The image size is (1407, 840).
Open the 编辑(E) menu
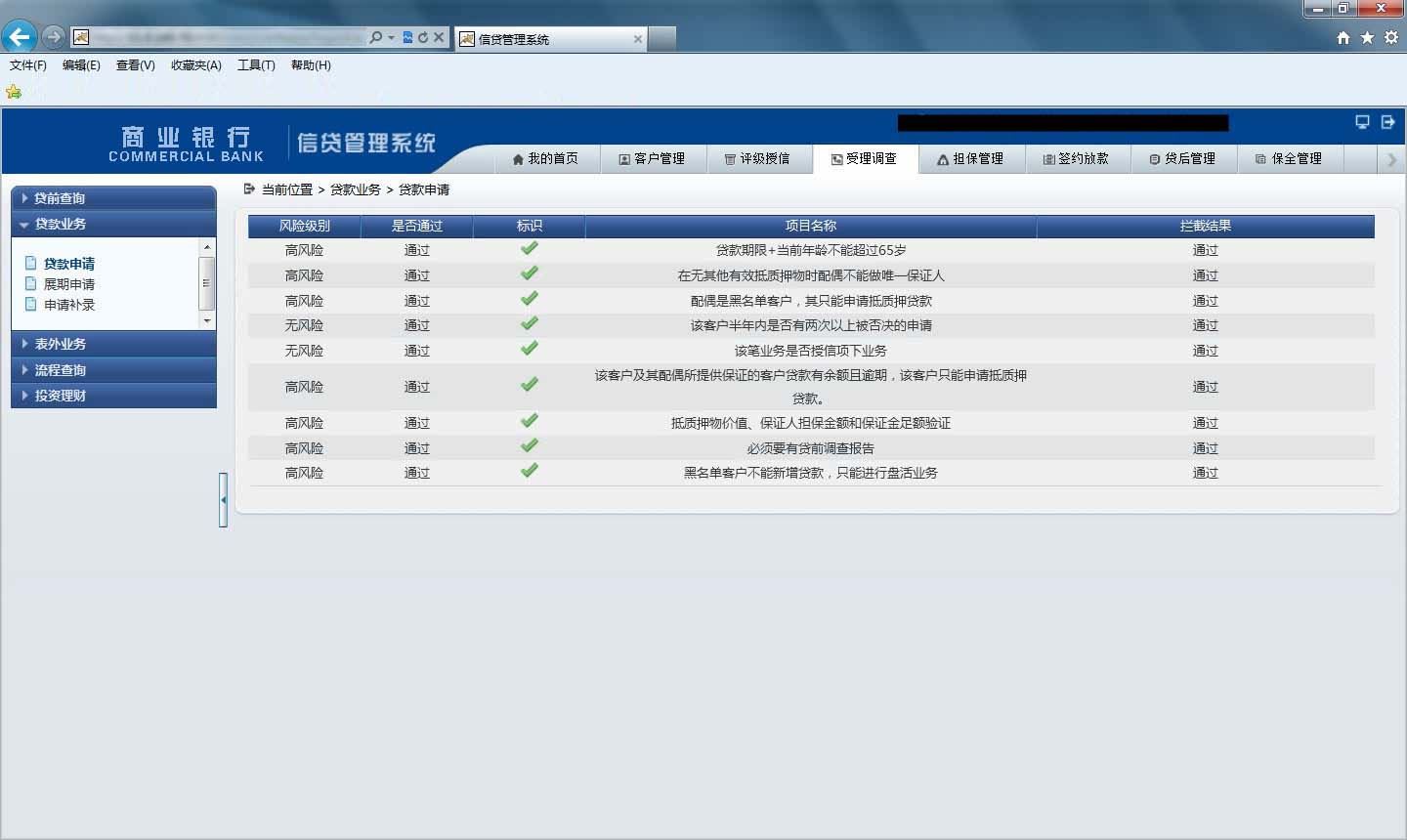[x=81, y=65]
